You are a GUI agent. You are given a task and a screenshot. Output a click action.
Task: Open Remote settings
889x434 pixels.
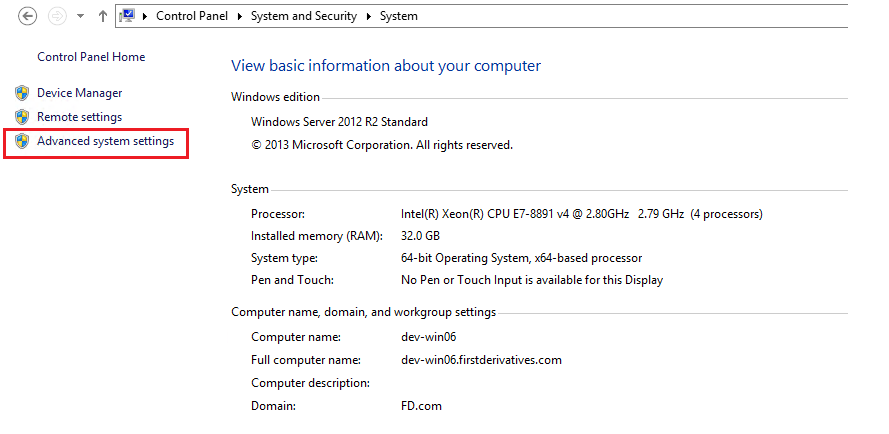[x=79, y=117]
